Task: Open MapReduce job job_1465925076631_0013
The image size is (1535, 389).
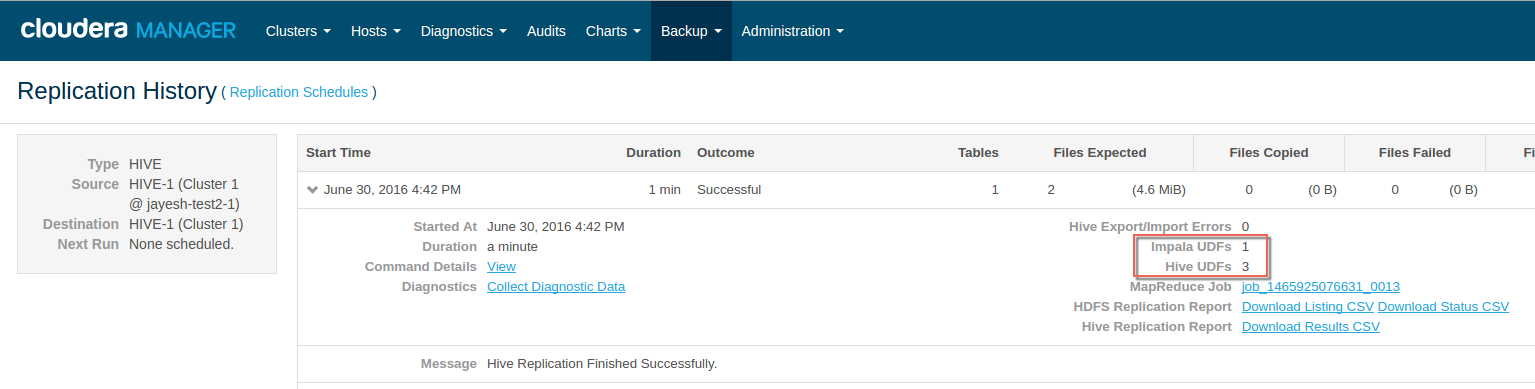Action: pyautogui.click(x=1321, y=287)
